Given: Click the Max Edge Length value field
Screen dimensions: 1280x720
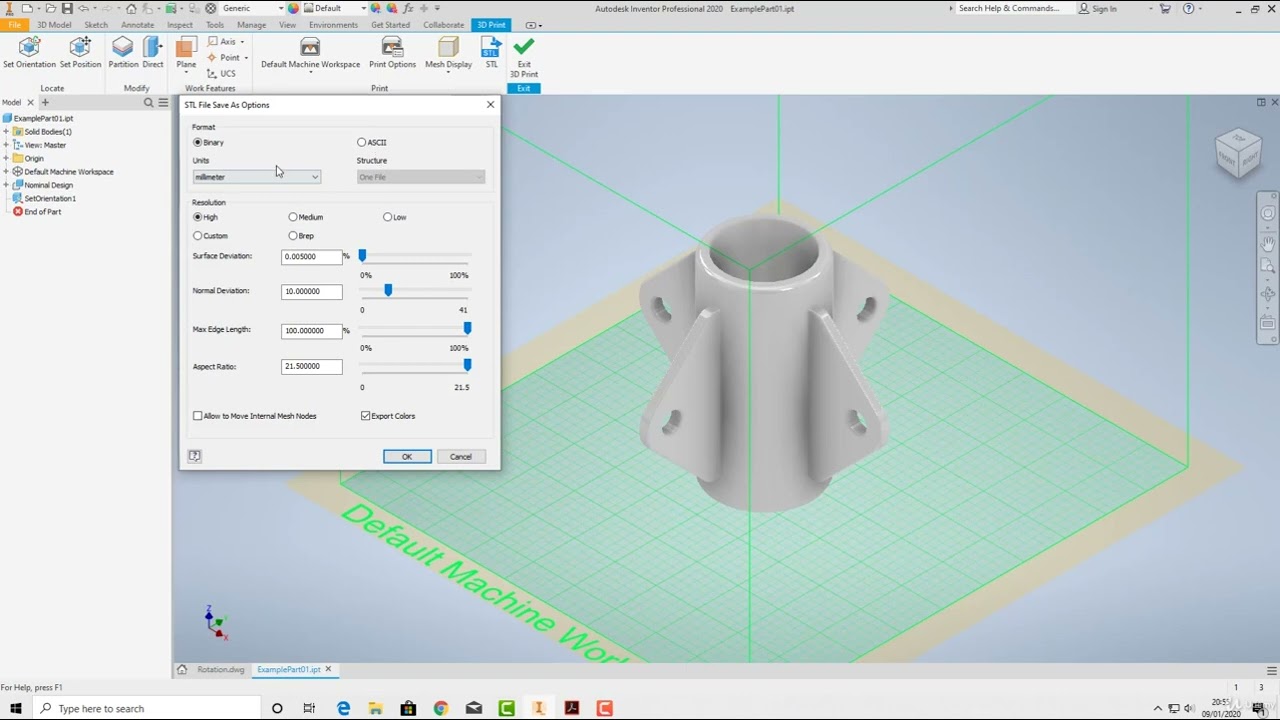Looking at the screenshot, I should (x=312, y=330).
